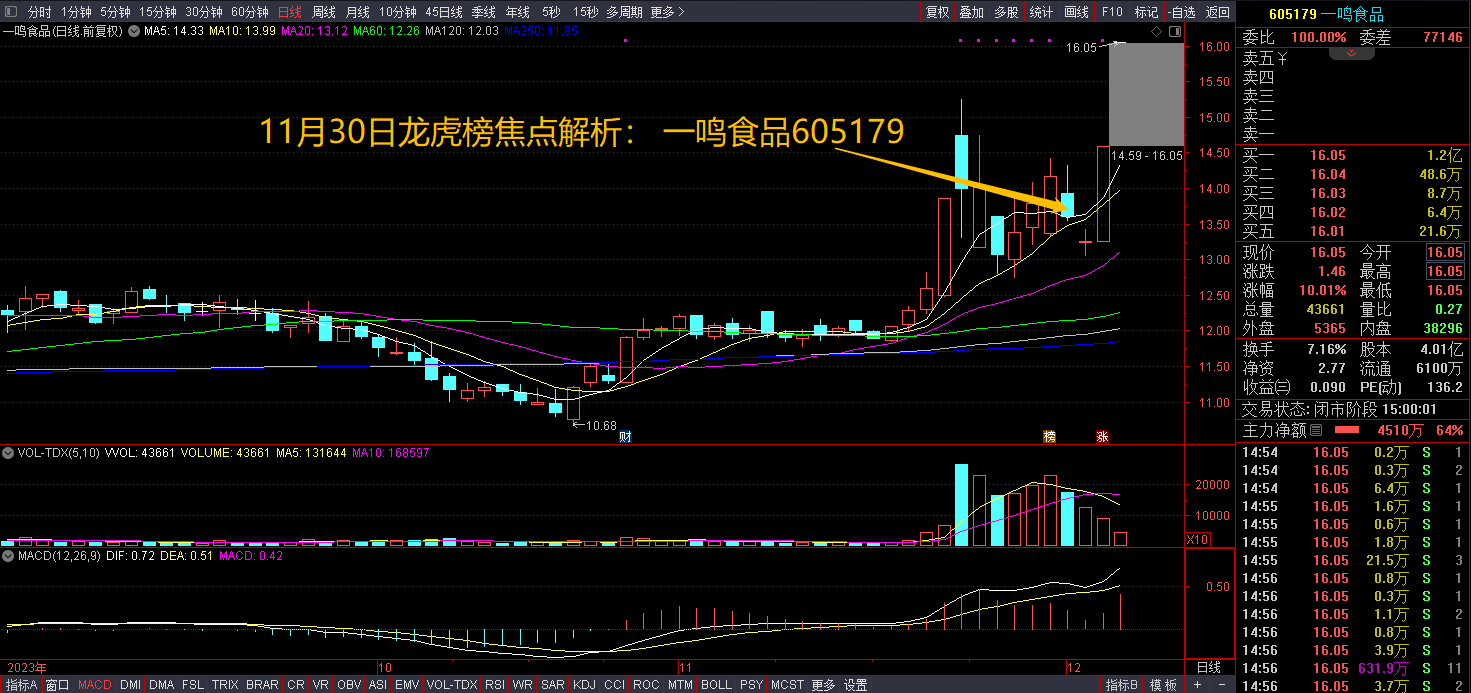
Task: Open the MACD indicator settings dropdown
Action: point(8,555)
